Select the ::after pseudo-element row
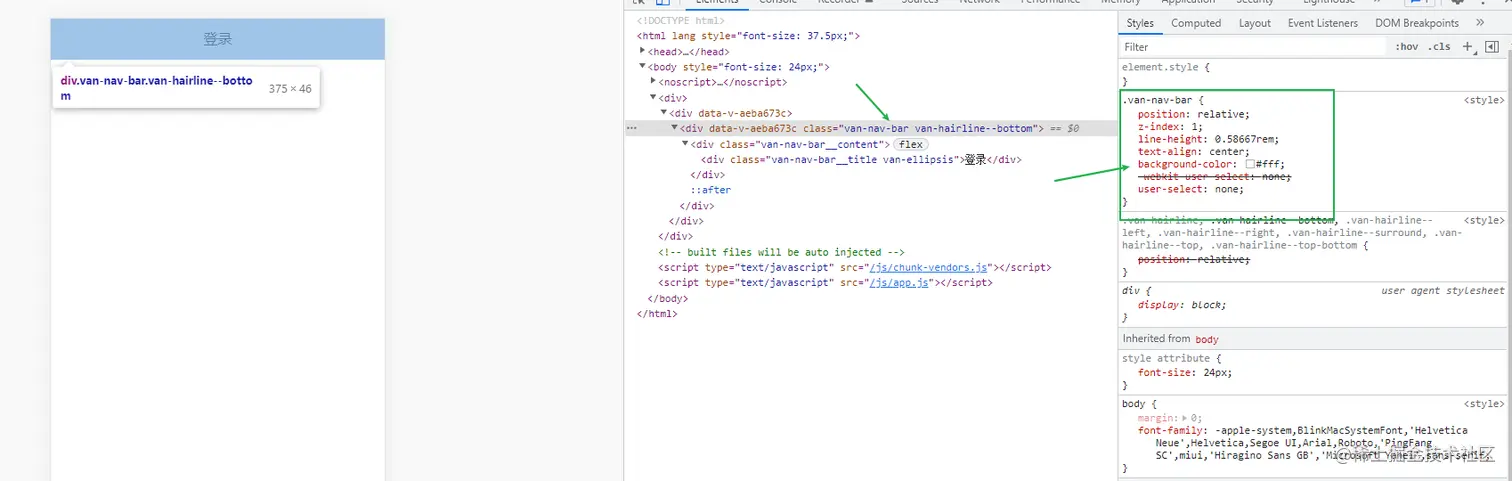This screenshot has height=481, width=1512. pos(711,190)
